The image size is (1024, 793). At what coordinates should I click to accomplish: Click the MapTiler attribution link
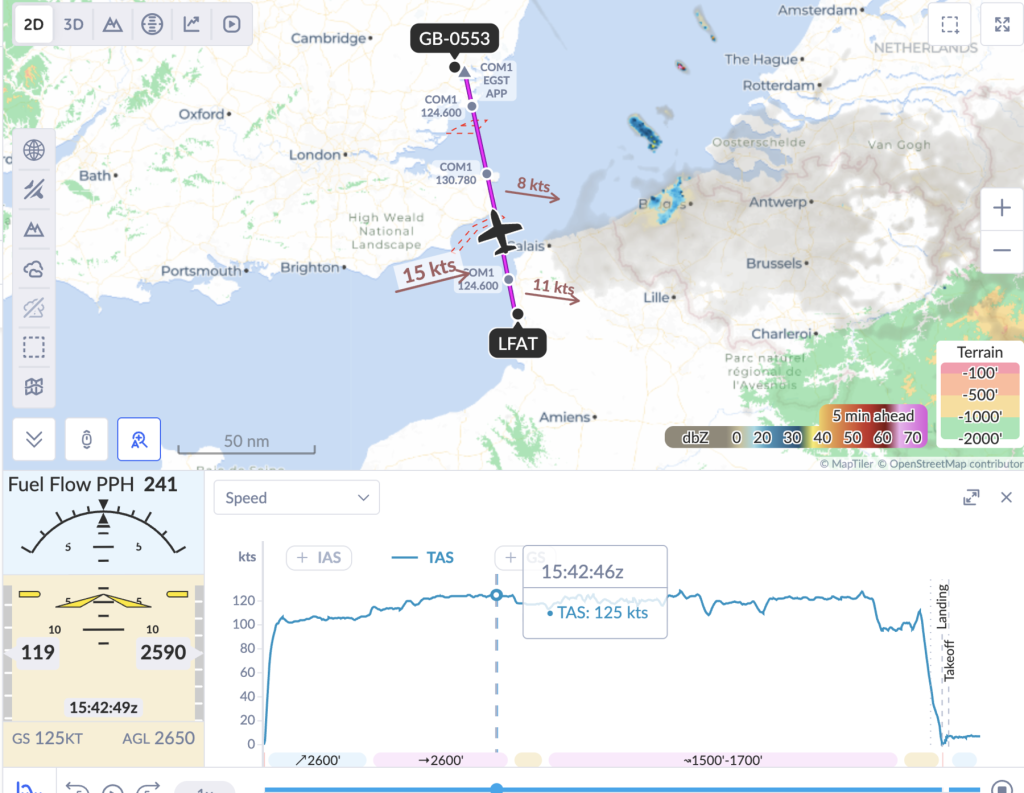(846, 464)
